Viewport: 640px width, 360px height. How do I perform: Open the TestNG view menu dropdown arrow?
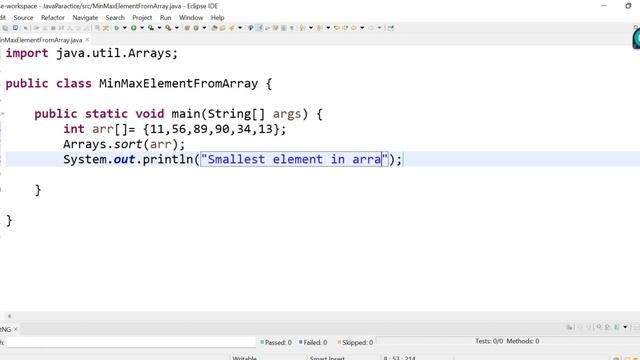[625, 327]
